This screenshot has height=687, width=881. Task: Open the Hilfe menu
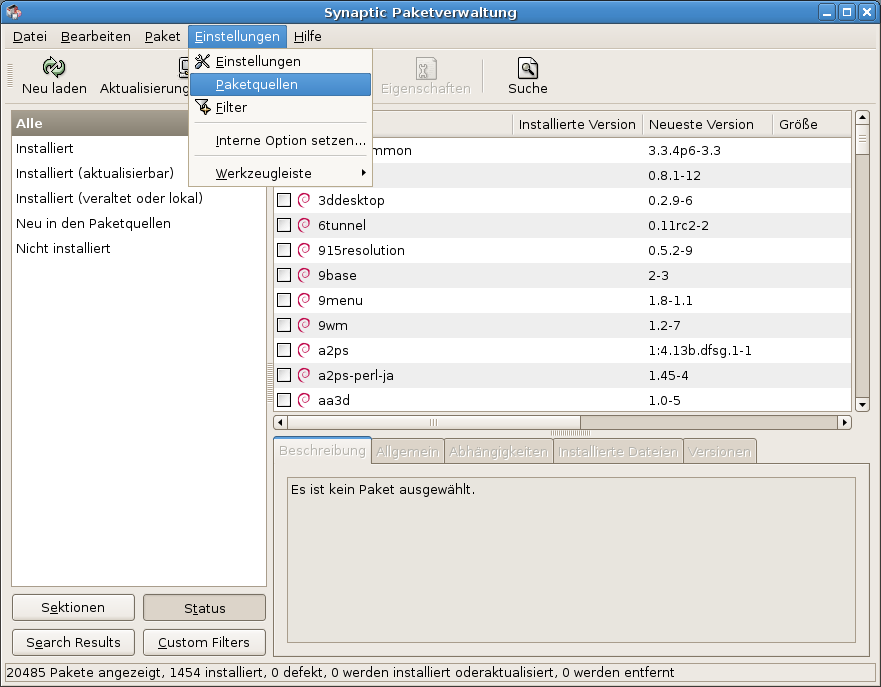pyautogui.click(x=307, y=37)
